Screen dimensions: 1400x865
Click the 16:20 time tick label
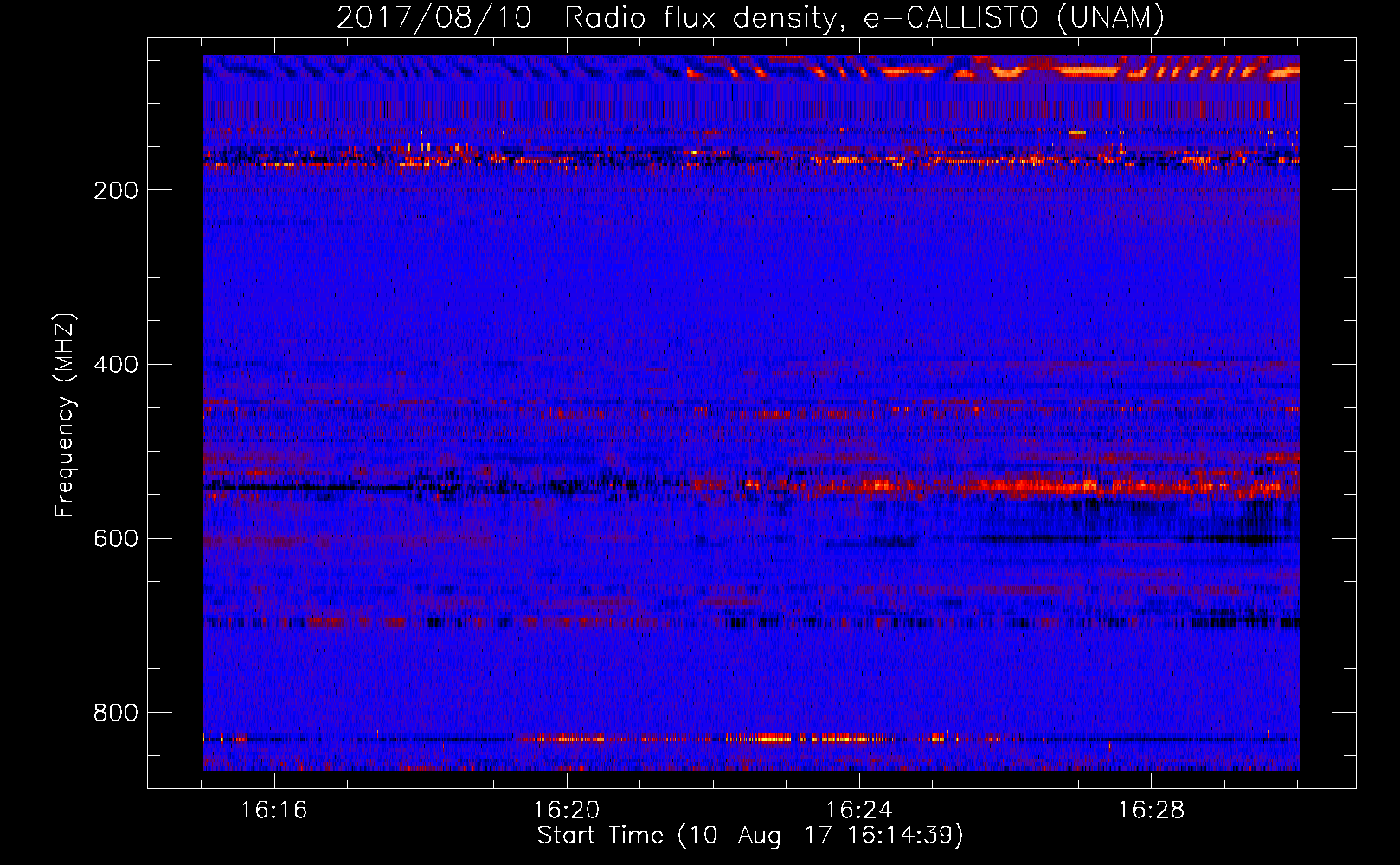(x=567, y=811)
